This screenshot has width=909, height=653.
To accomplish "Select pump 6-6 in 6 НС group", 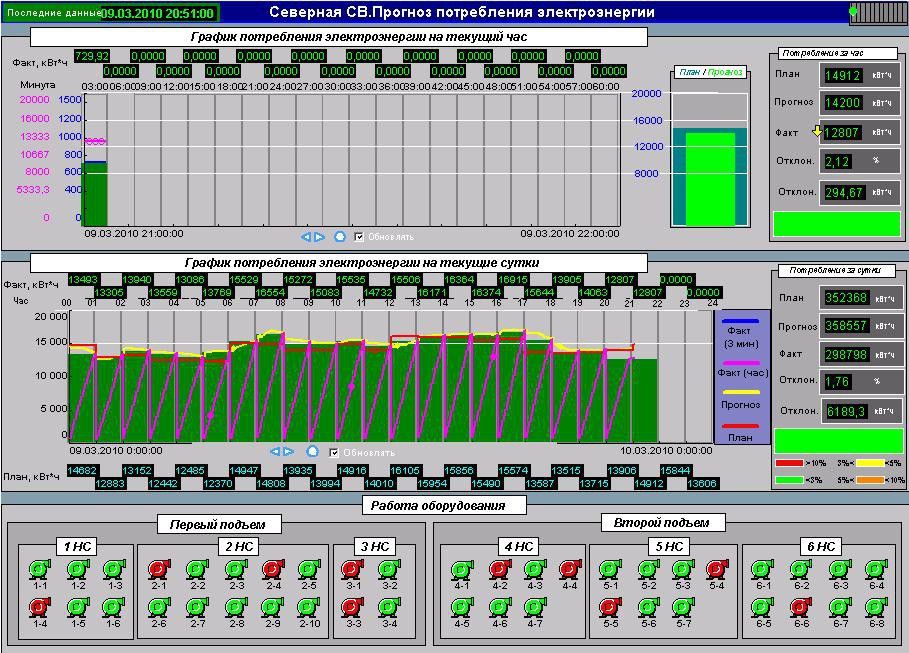I will (x=800, y=607).
